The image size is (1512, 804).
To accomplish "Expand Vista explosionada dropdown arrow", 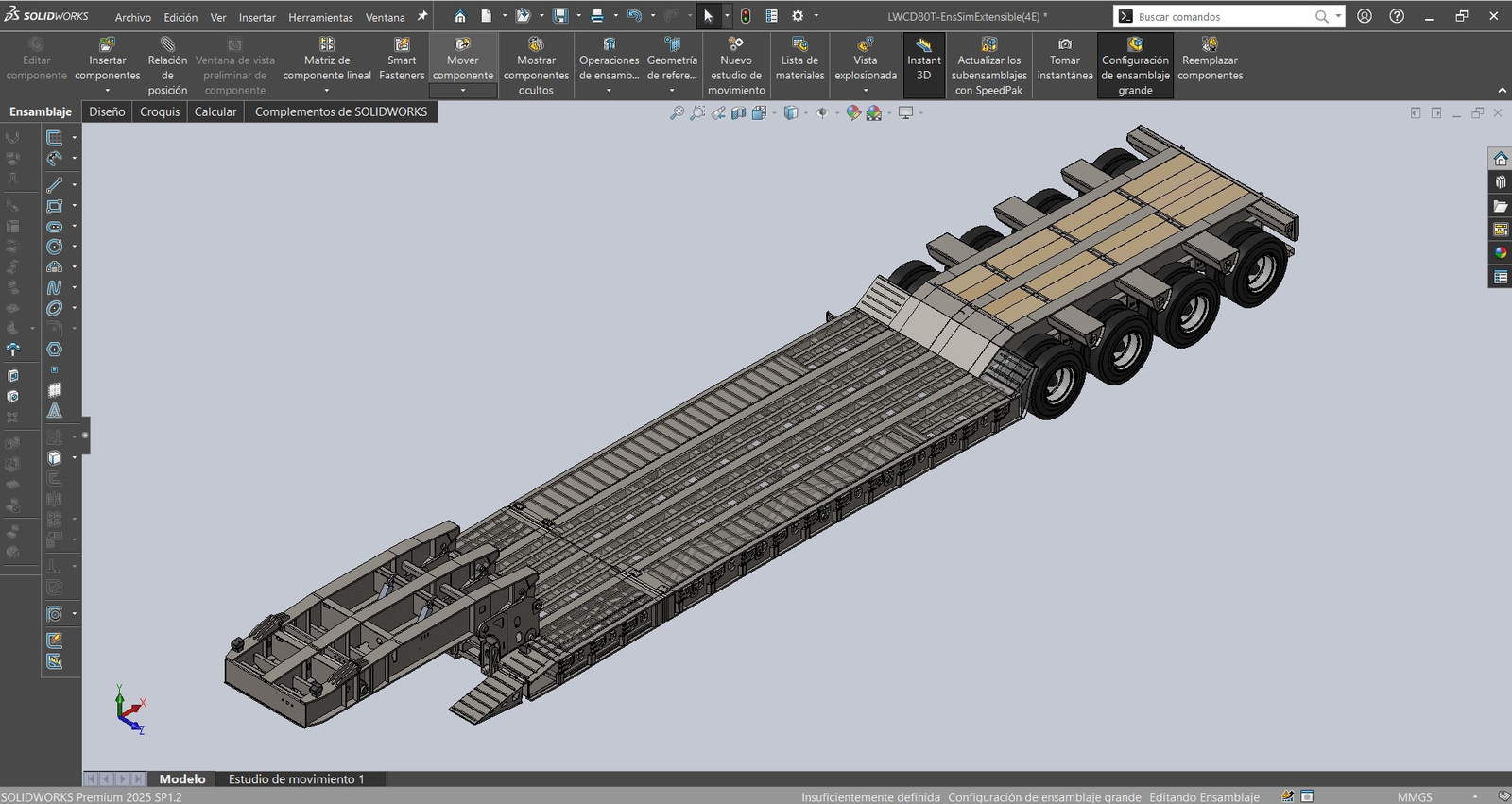I will [866, 91].
